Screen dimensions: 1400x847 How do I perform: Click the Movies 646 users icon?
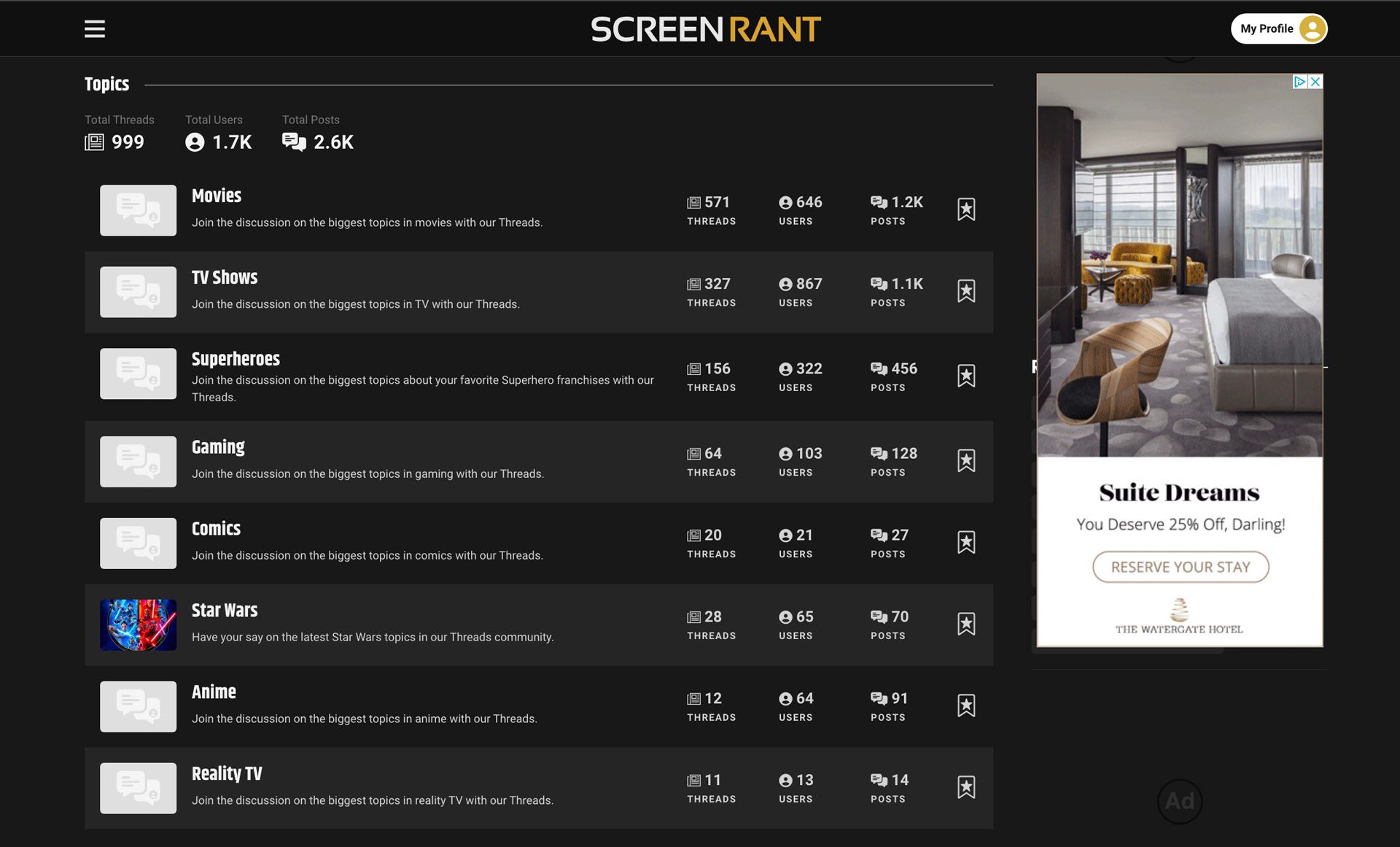(785, 203)
